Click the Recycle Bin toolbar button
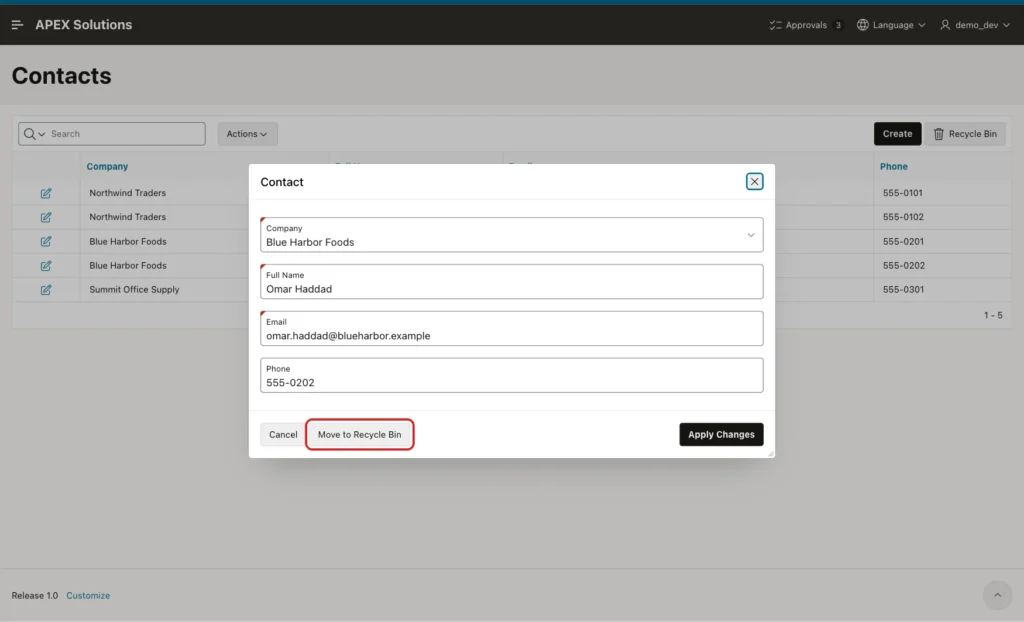The width and height of the screenshot is (1024, 622). tap(965, 134)
